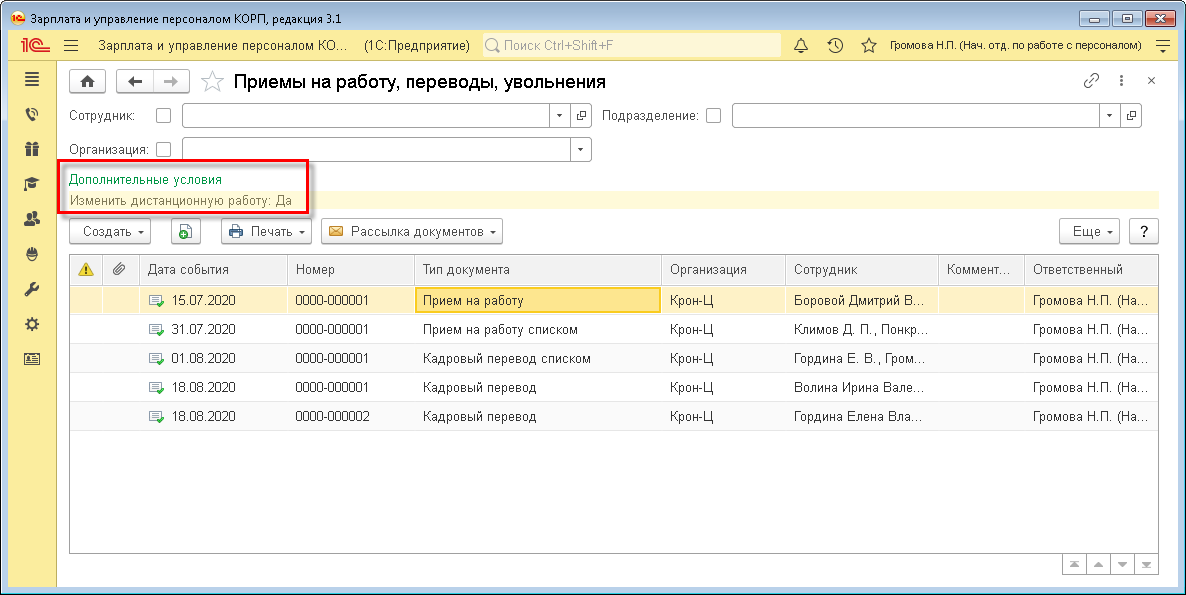Open Рассылка документов button

[x=411, y=232]
